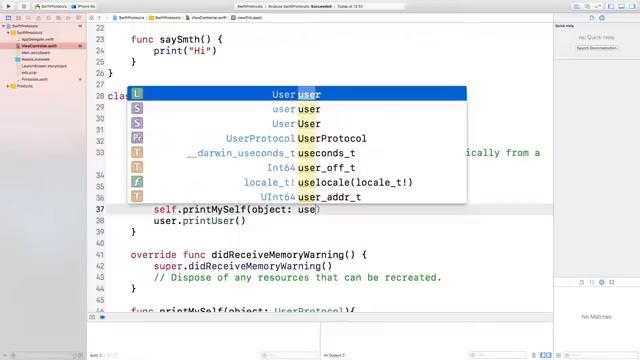The image size is (640, 360).
Task: Choose UserProtocol completion suggestion
Action: pyautogui.click(x=297, y=138)
